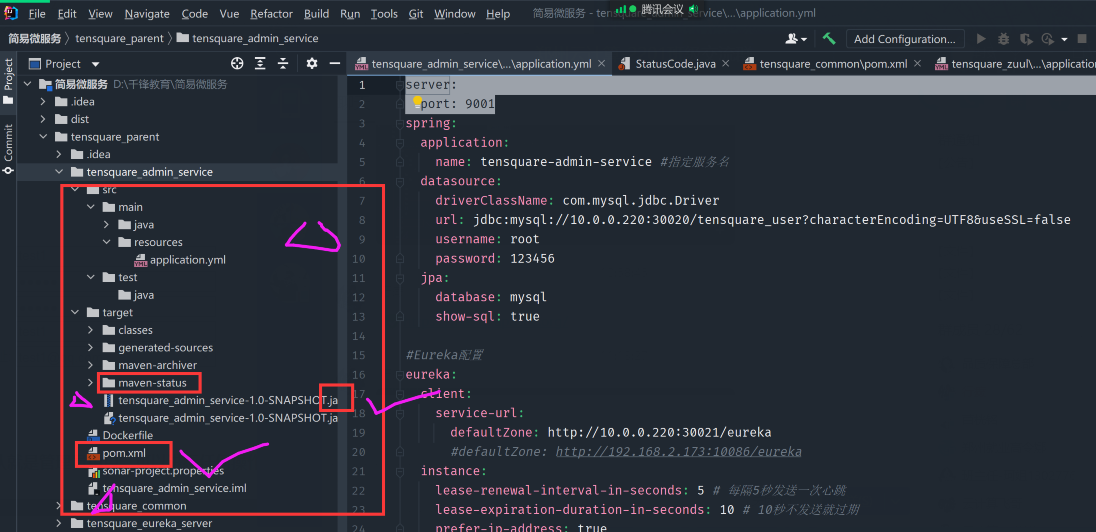
Task: Expand the tensquare_eureka_server folder
Action: coord(59,523)
